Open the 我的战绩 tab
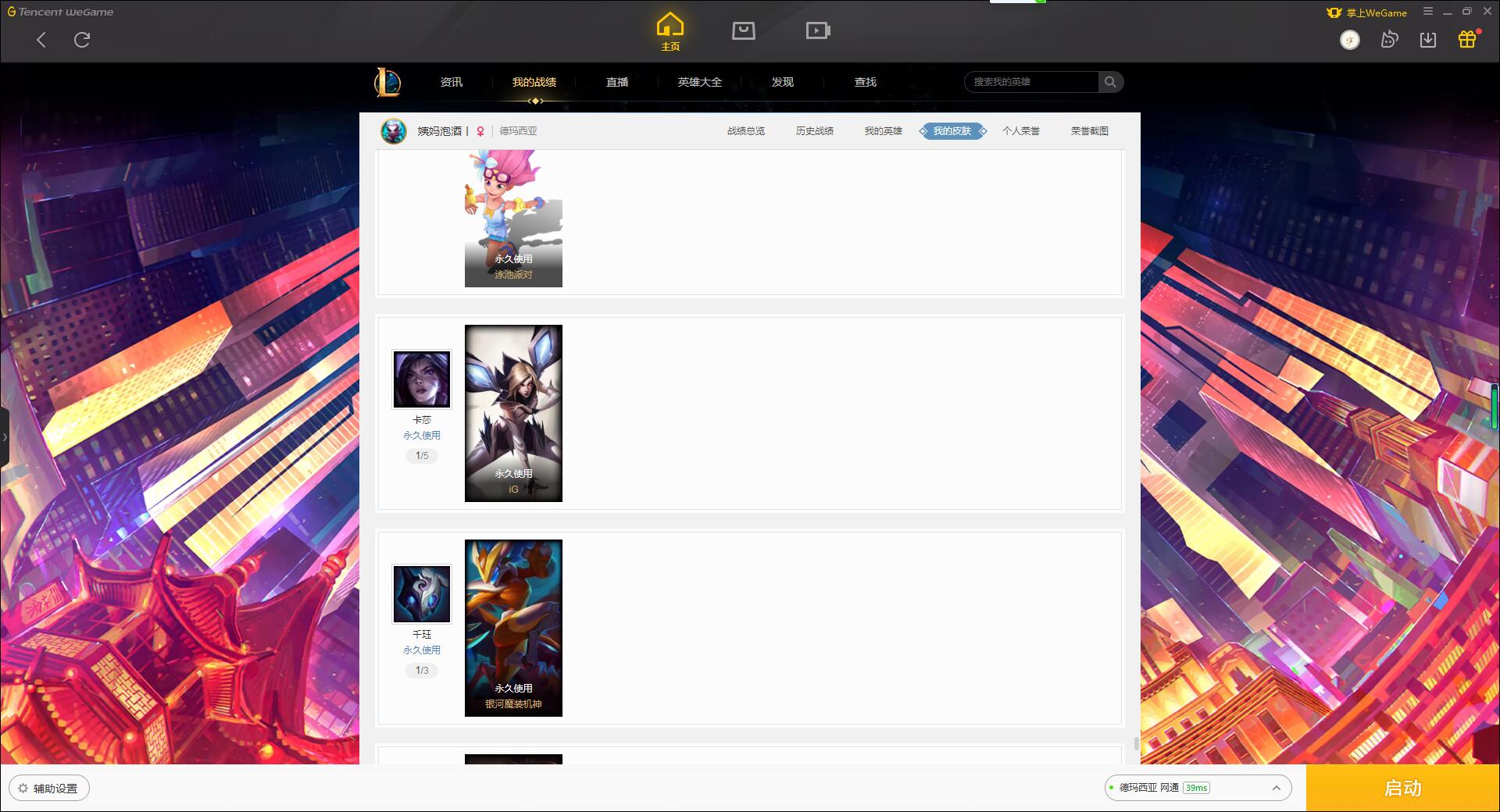 [x=534, y=82]
